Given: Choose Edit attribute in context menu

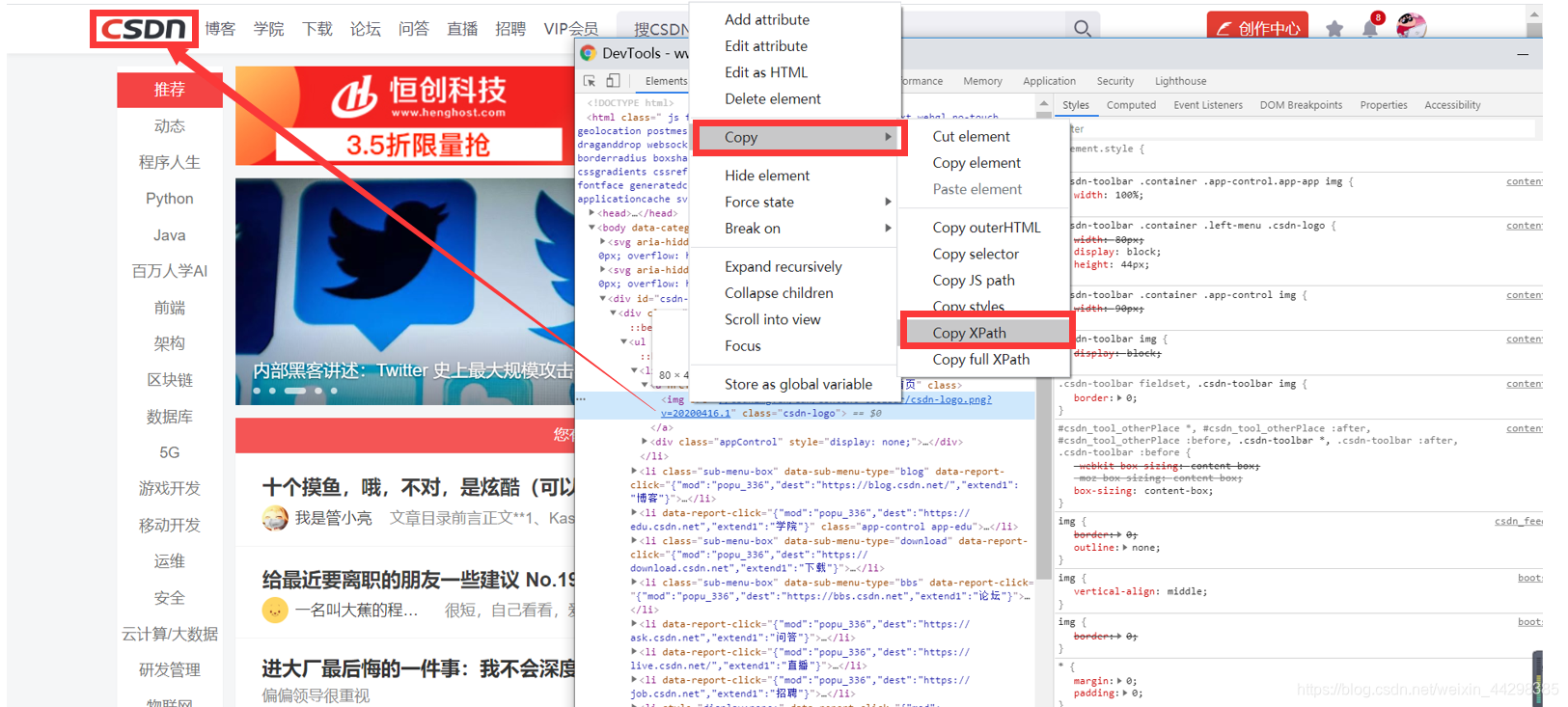Looking at the screenshot, I should tap(766, 46).
